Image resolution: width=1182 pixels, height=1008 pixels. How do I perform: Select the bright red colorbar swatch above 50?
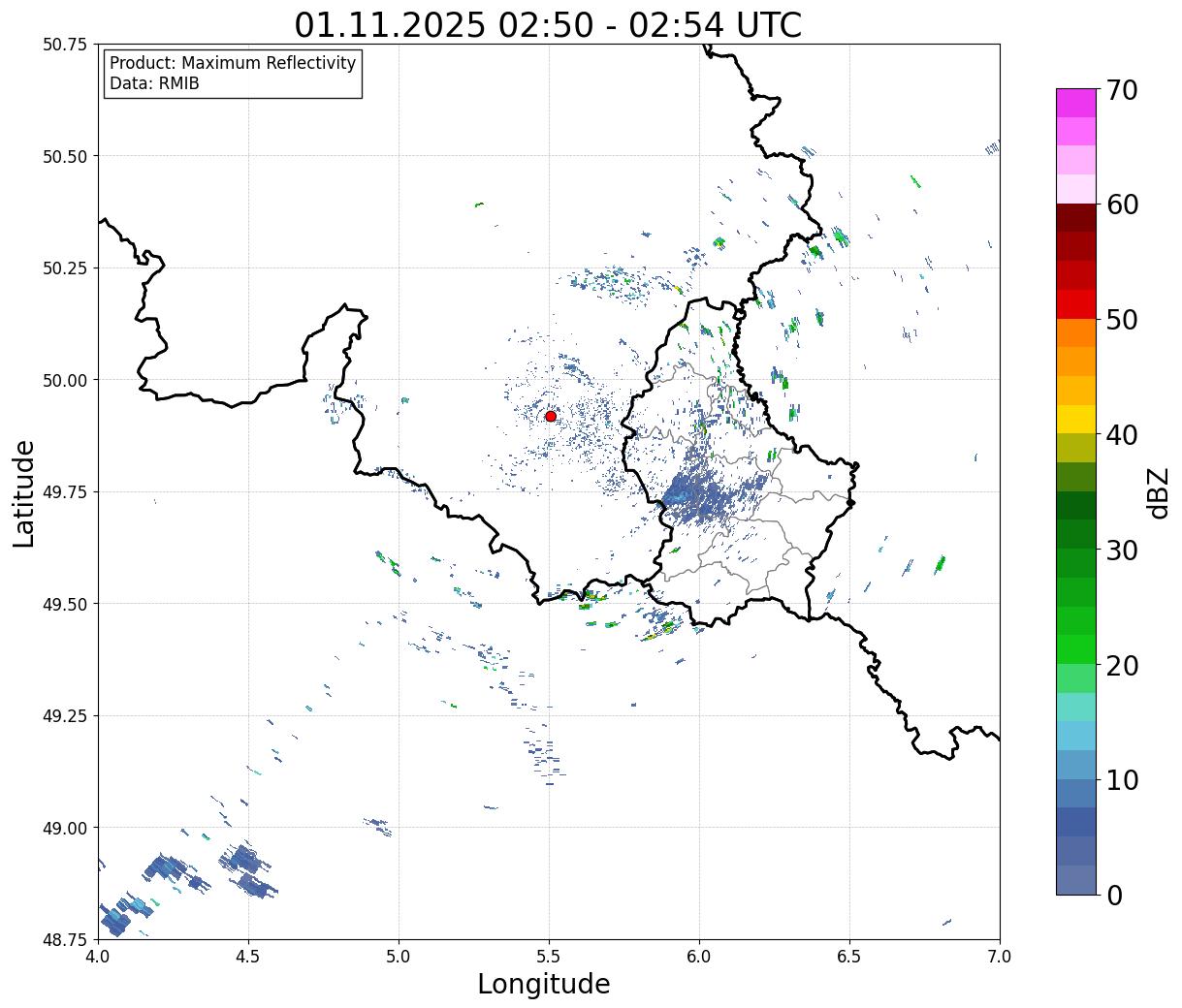click(x=1076, y=304)
